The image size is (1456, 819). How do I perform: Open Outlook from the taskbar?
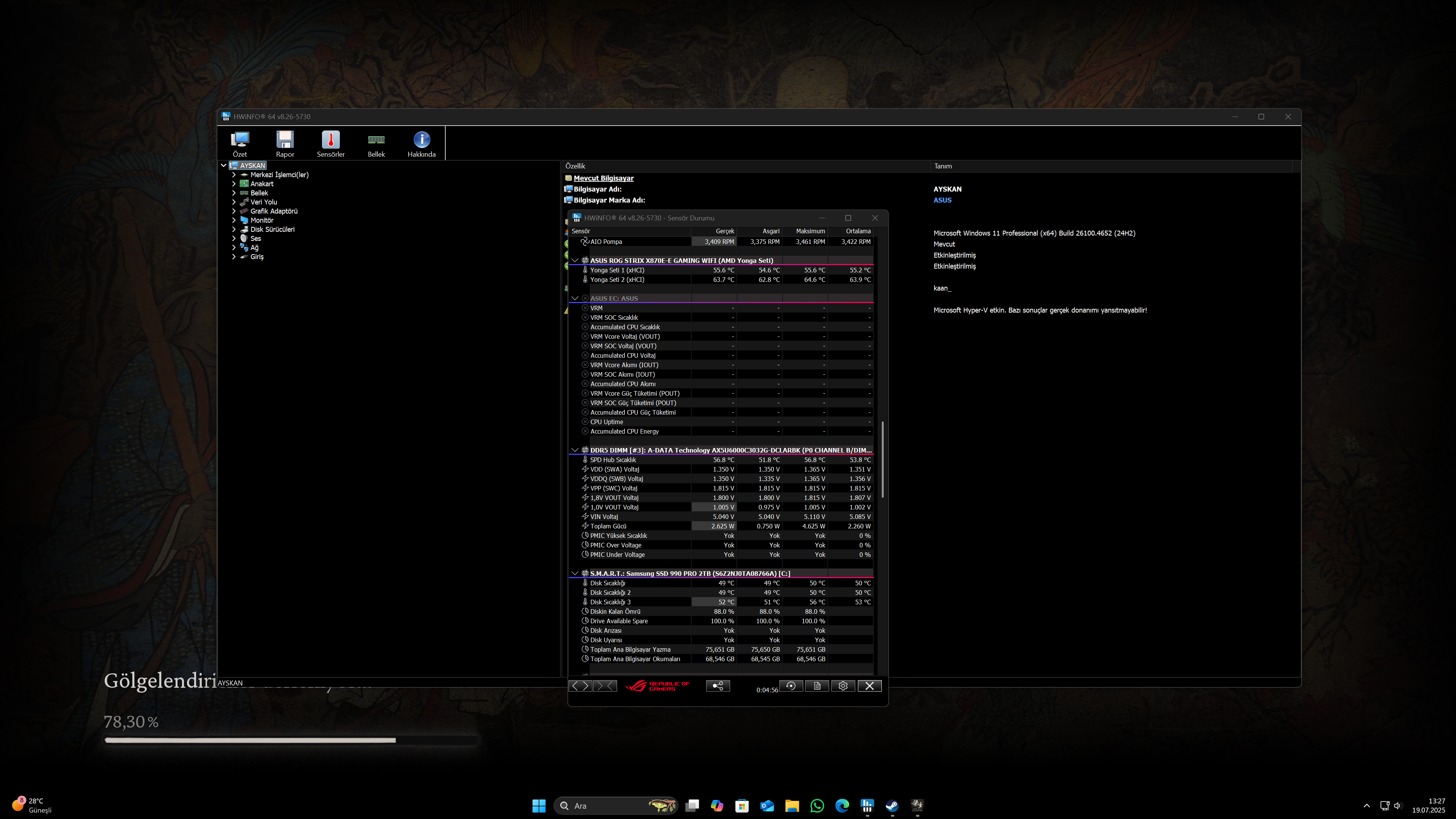767,805
